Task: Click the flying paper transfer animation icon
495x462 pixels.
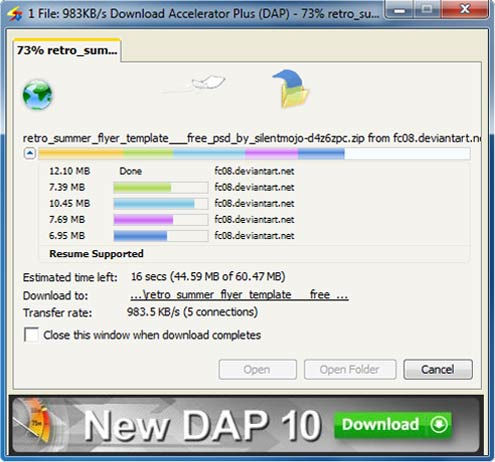Action: (208, 82)
